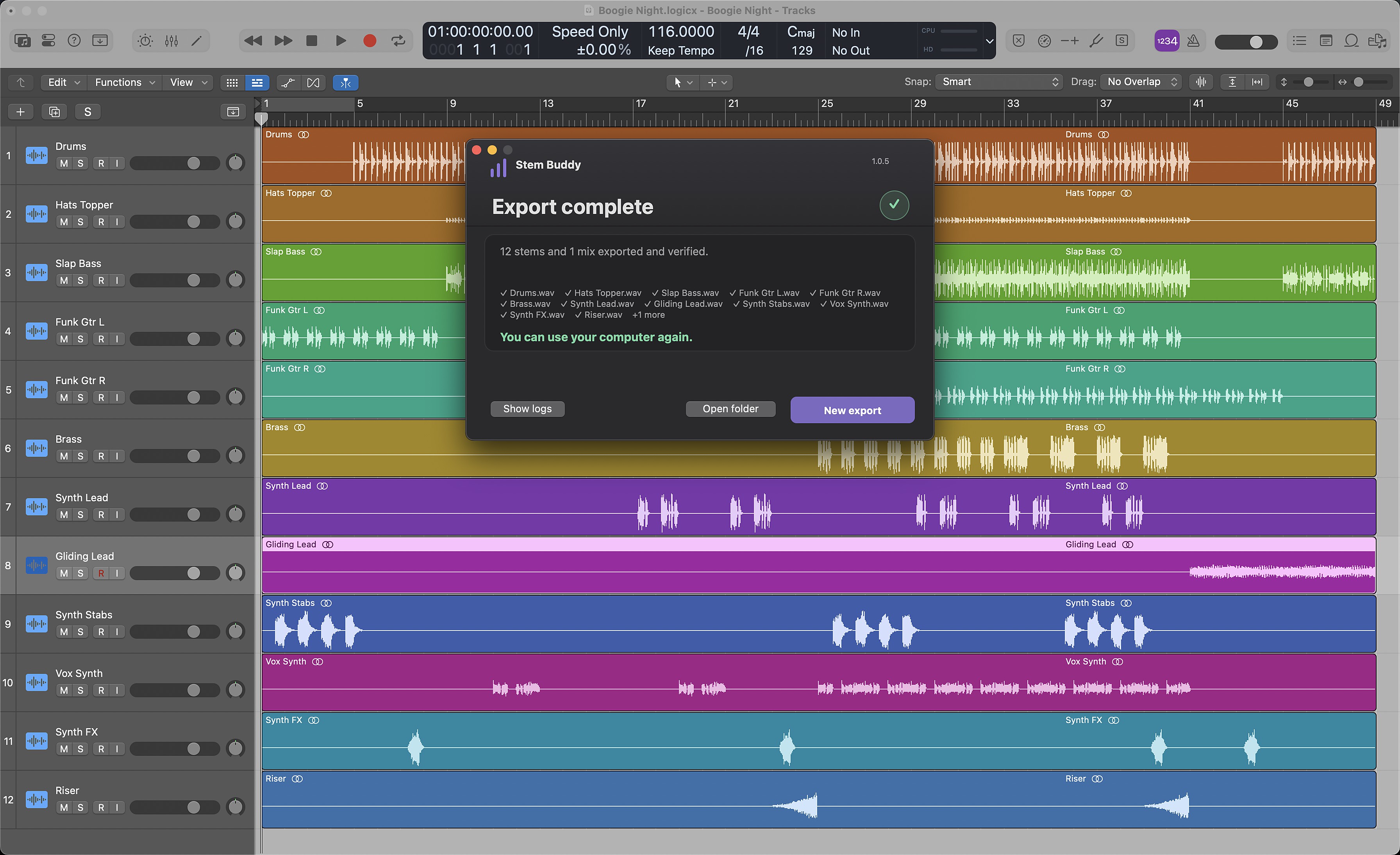The width and height of the screenshot is (1400, 855).
Task: Open the List Editors icon
Action: point(1300,41)
